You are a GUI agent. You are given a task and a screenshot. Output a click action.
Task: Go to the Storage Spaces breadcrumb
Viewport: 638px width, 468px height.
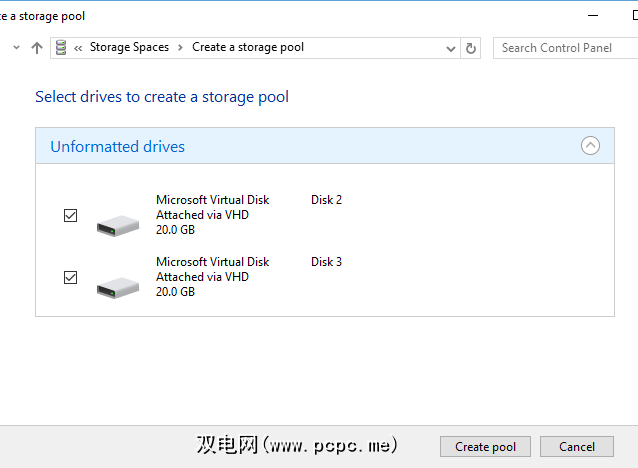pos(130,48)
